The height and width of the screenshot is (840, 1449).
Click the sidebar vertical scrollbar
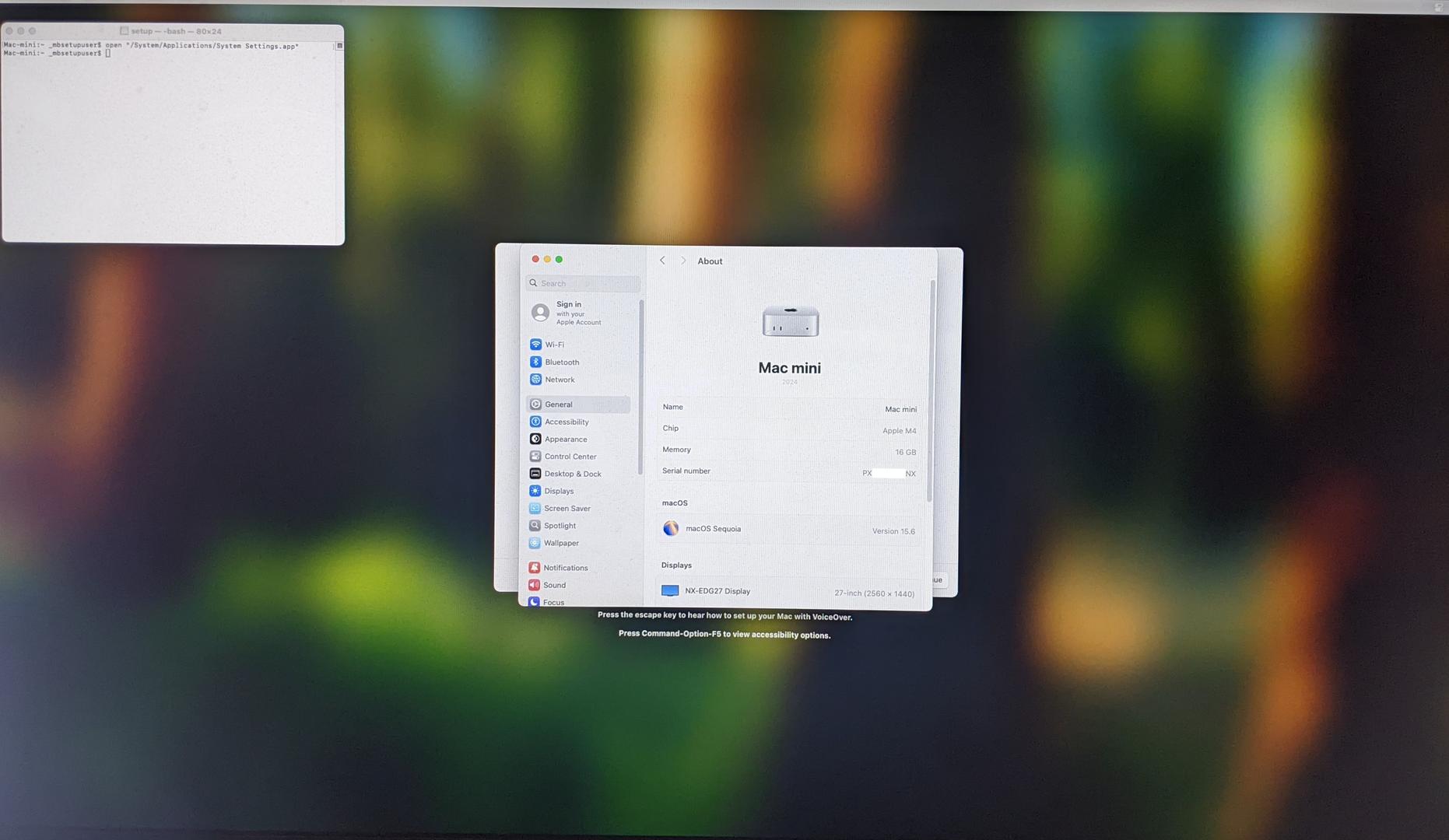click(x=640, y=387)
